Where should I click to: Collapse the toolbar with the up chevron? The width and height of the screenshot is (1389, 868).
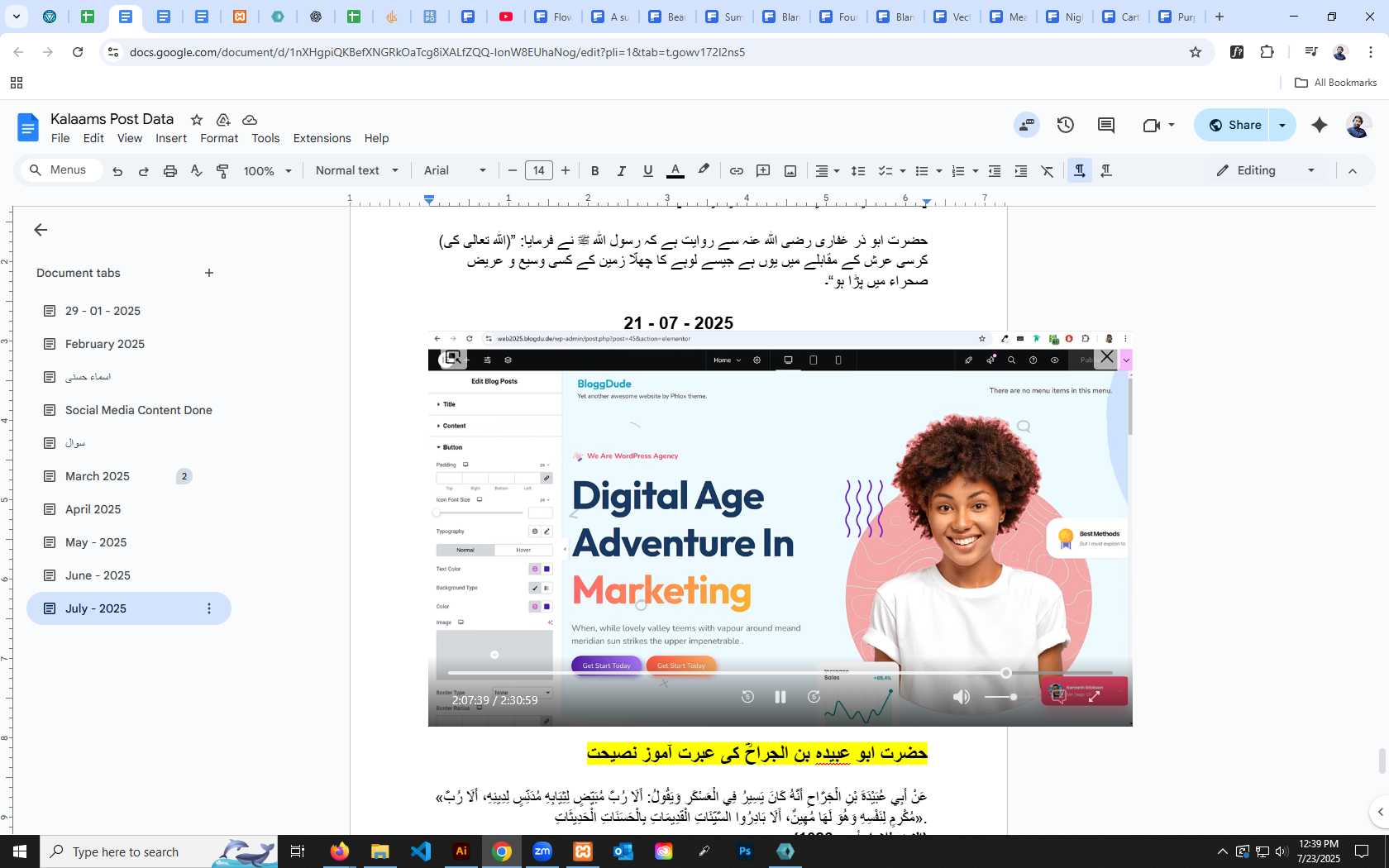(x=1353, y=171)
